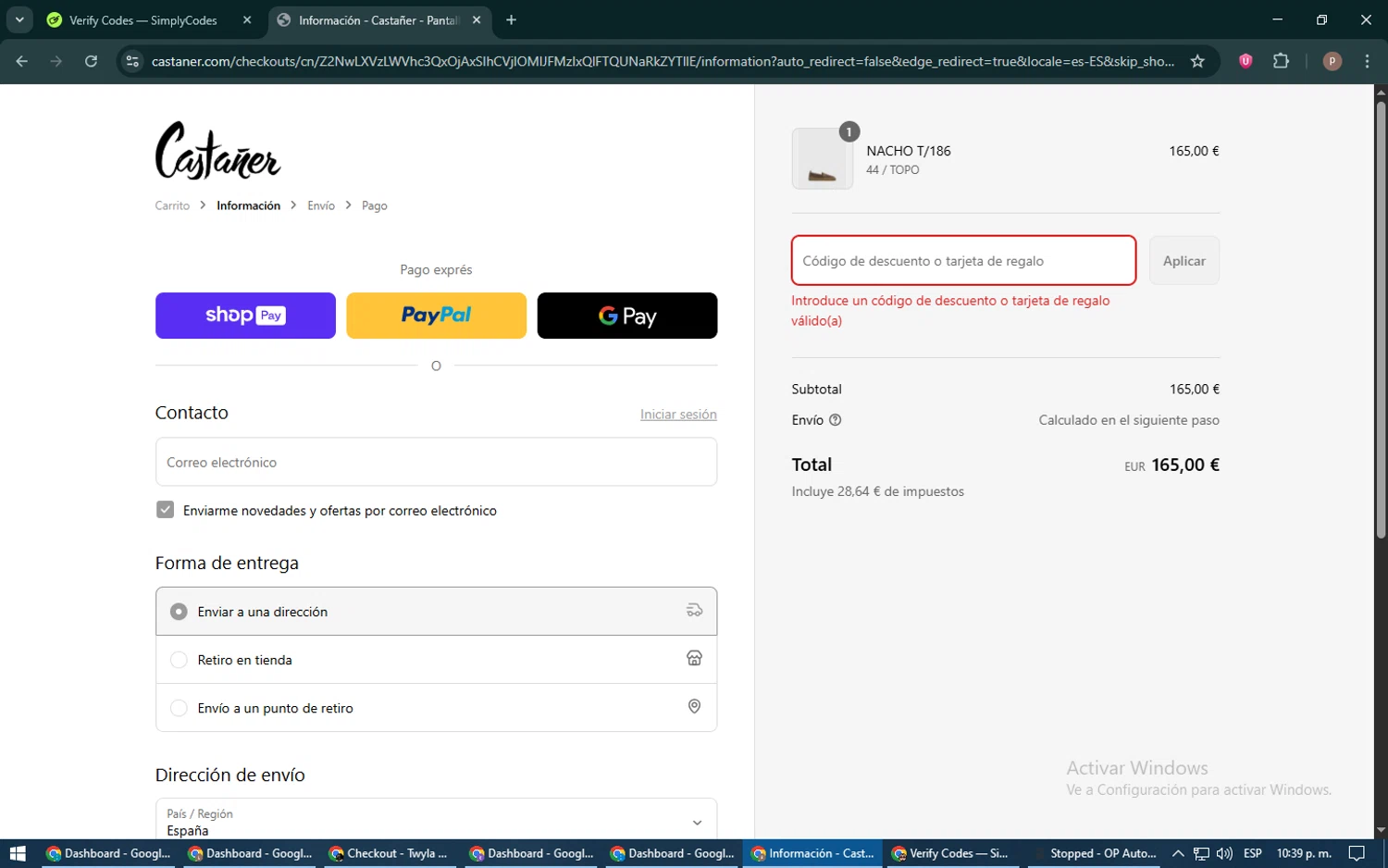Open first Dashboard - Google taskbar item
The image size is (1388, 868).
110,853
